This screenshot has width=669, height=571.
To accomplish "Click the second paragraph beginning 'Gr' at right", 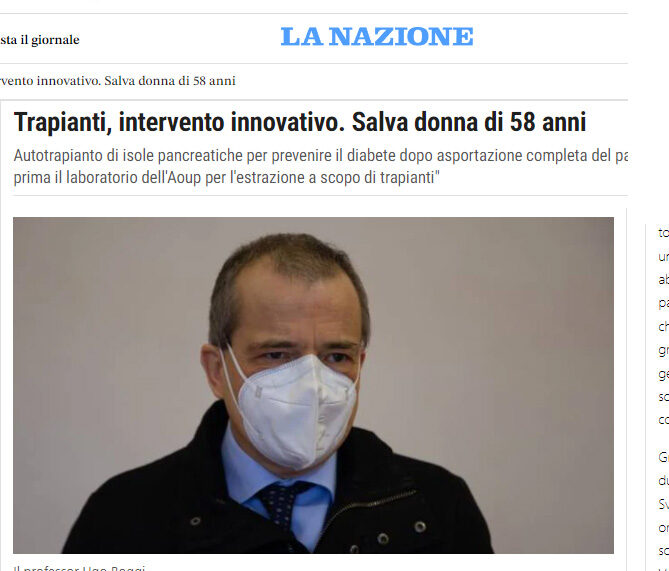I will pyautogui.click(x=663, y=504).
